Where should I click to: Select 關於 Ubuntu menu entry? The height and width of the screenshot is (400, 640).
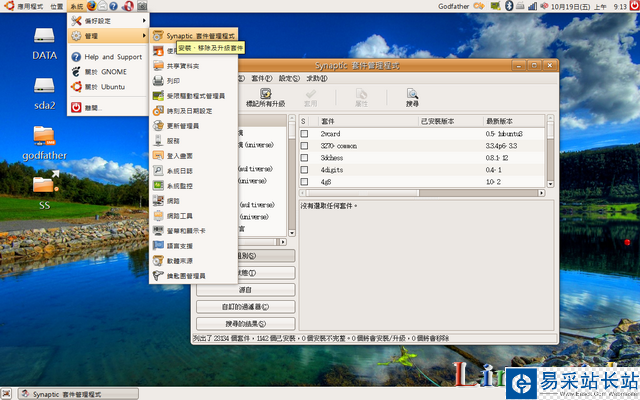(x=108, y=87)
